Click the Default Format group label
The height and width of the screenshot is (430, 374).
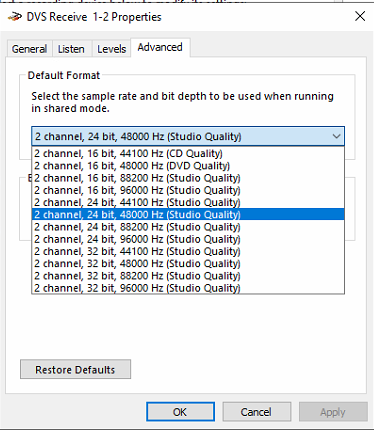[64, 75]
